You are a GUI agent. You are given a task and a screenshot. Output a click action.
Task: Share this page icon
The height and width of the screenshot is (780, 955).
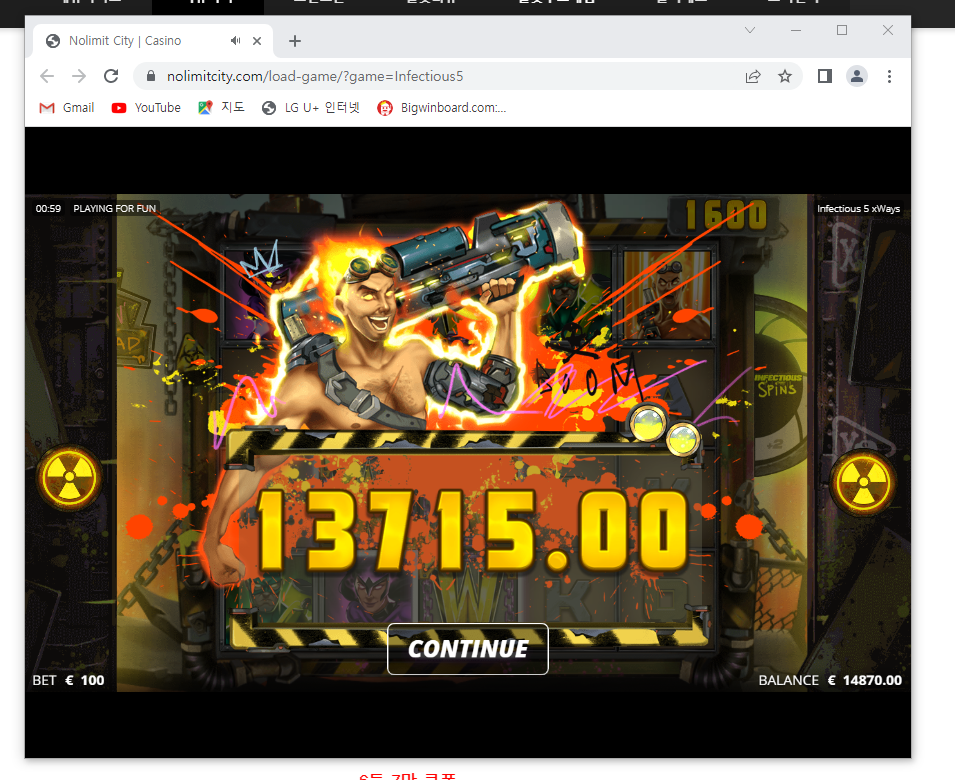tap(753, 76)
